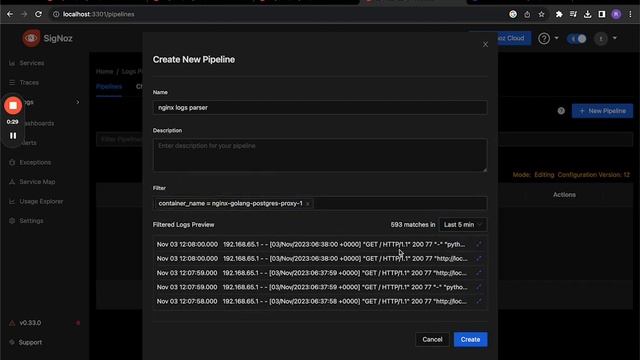Screen dimensions: 640x360
Task: Click the Create button
Action: point(470,340)
